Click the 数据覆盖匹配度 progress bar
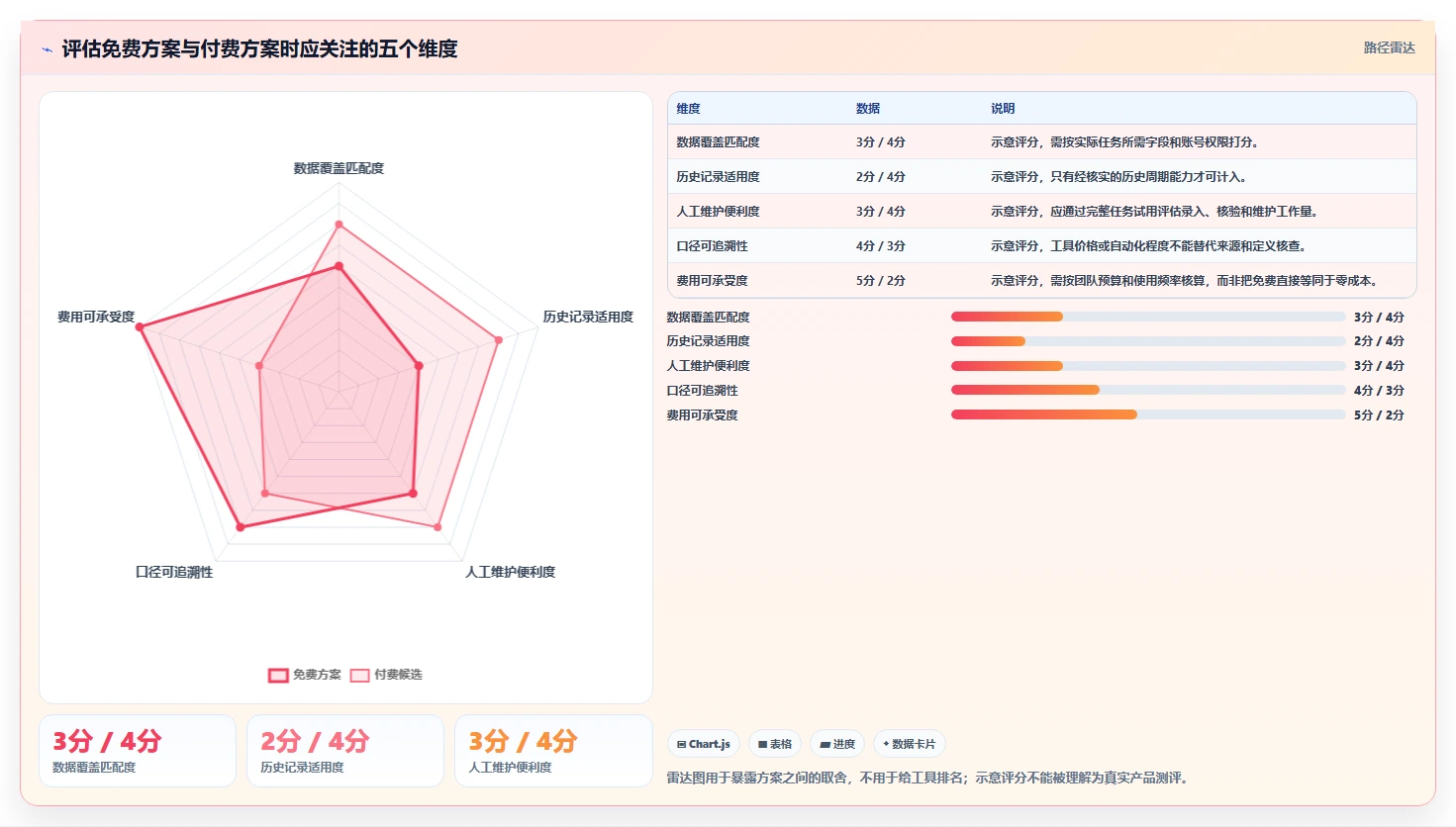 1148,317
